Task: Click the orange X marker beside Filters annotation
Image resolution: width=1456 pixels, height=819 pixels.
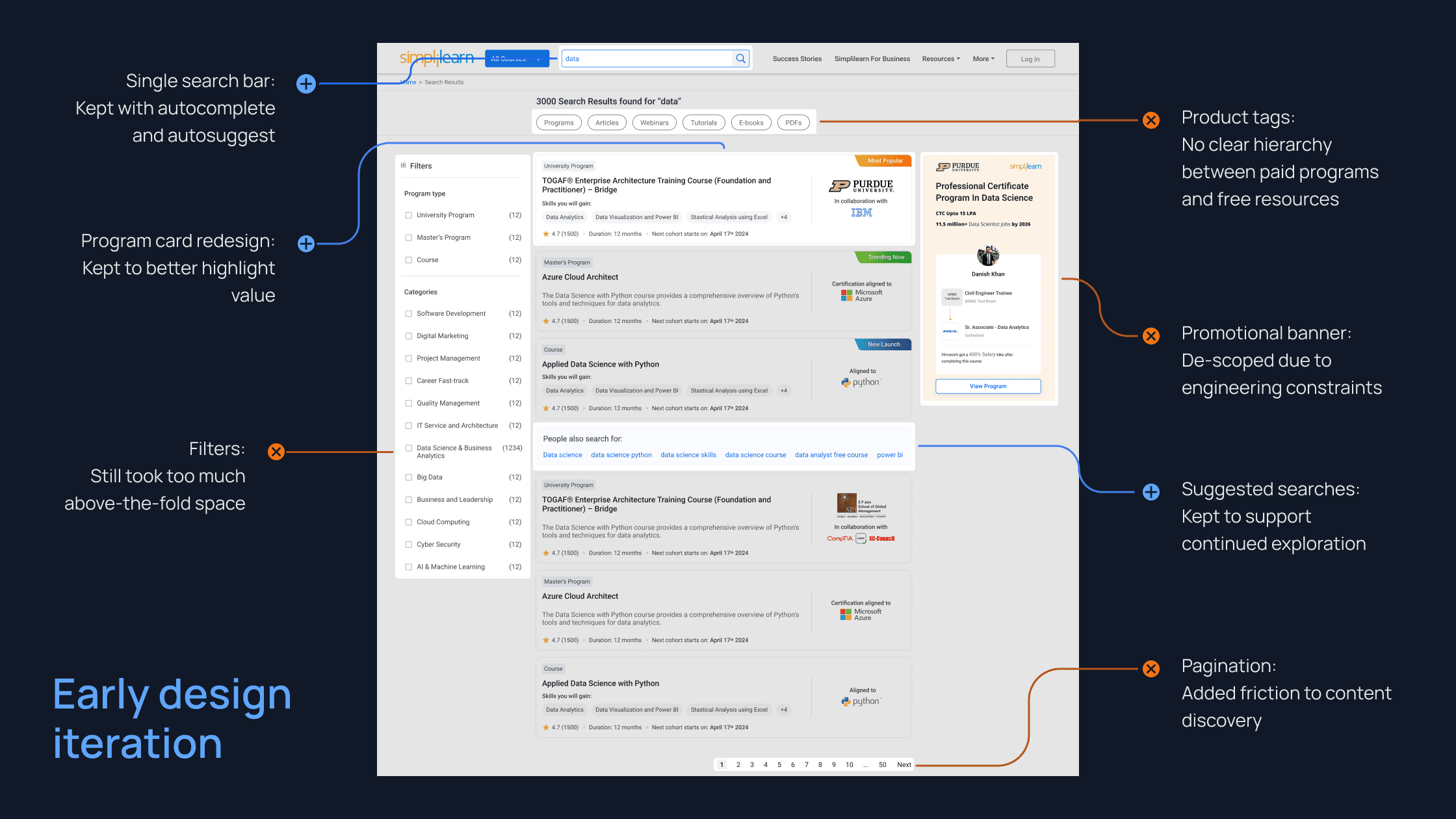Action: pyautogui.click(x=276, y=452)
